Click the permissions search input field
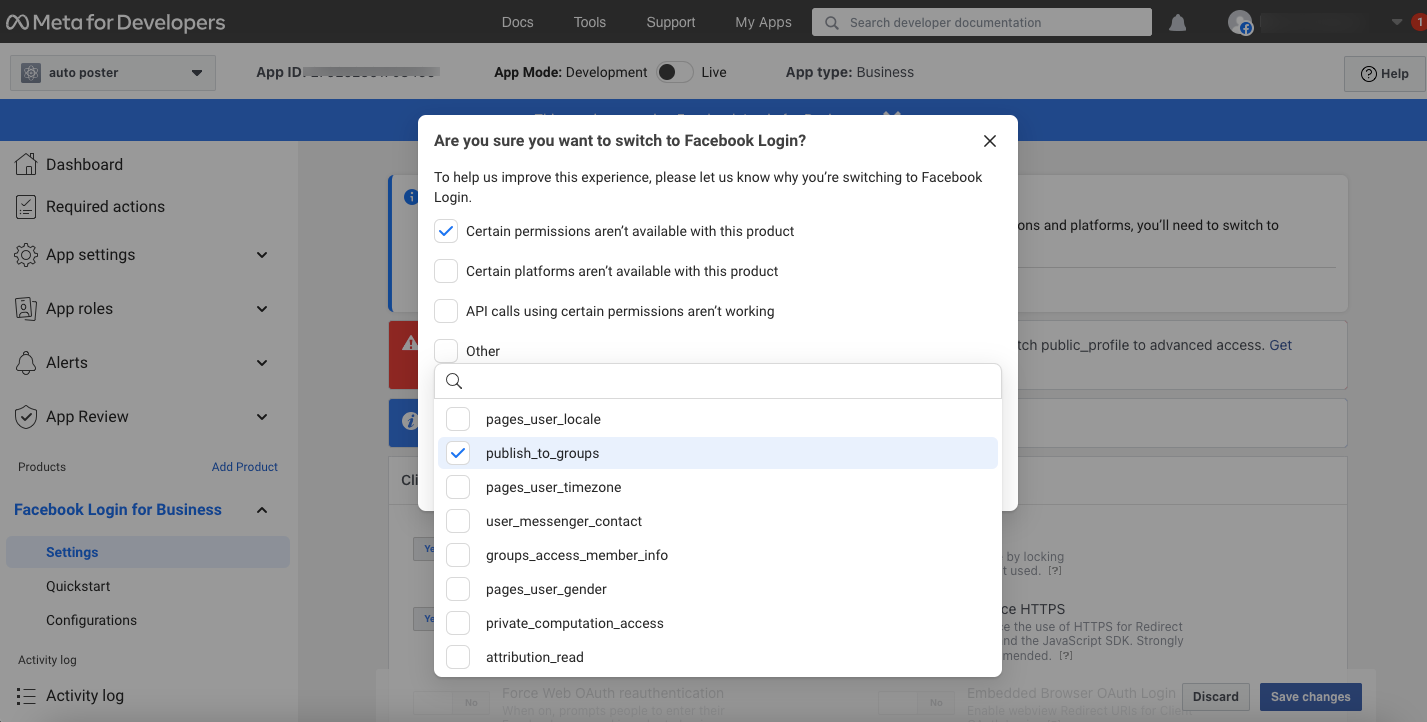Screen dimensions: 1427x722 pyautogui.click(x=718, y=381)
